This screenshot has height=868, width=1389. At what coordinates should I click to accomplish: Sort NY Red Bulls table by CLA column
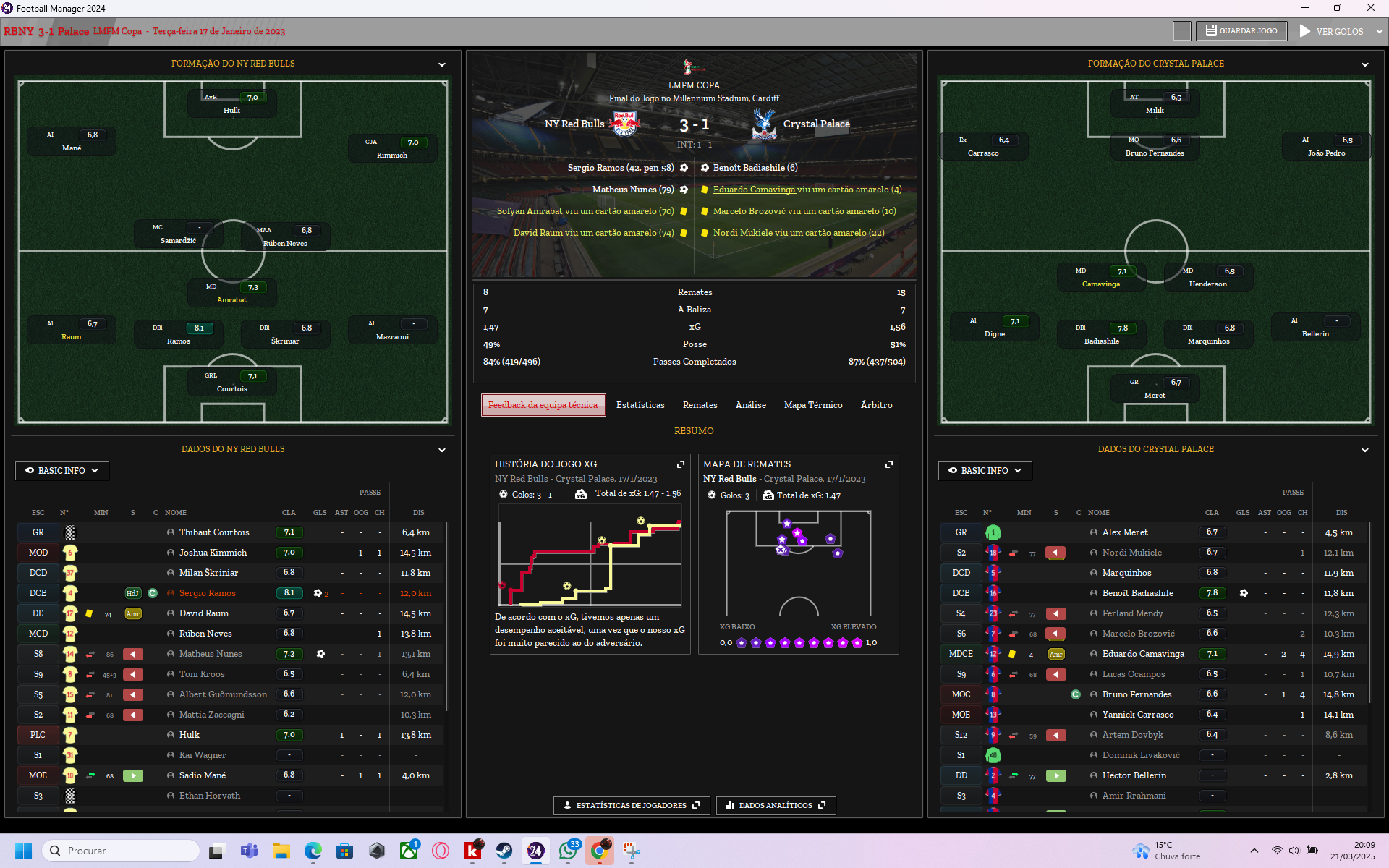289,513
